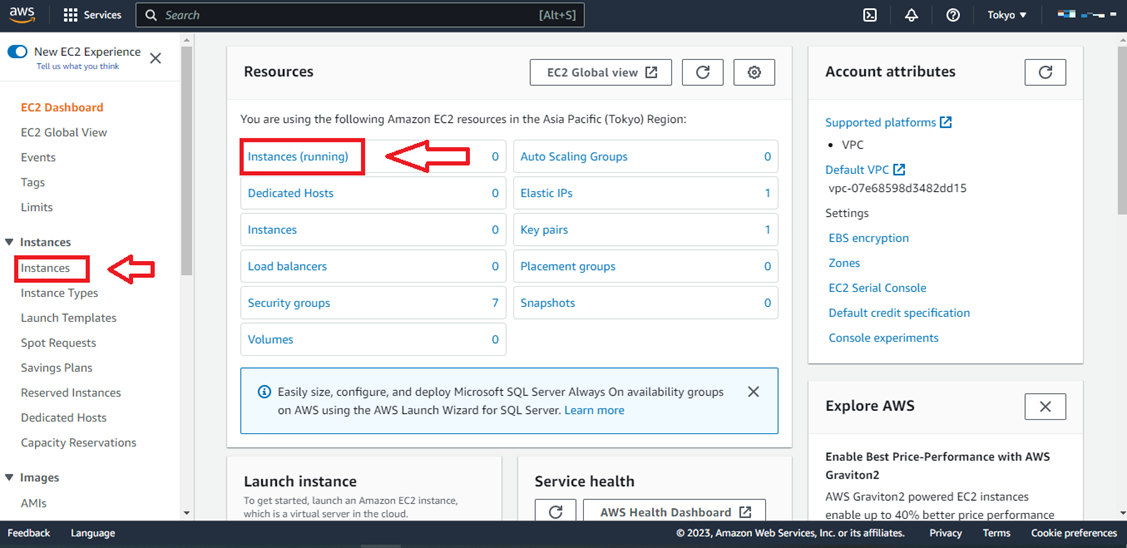Open Resources settings gear
The image size is (1127, 548).
(754, 72)
